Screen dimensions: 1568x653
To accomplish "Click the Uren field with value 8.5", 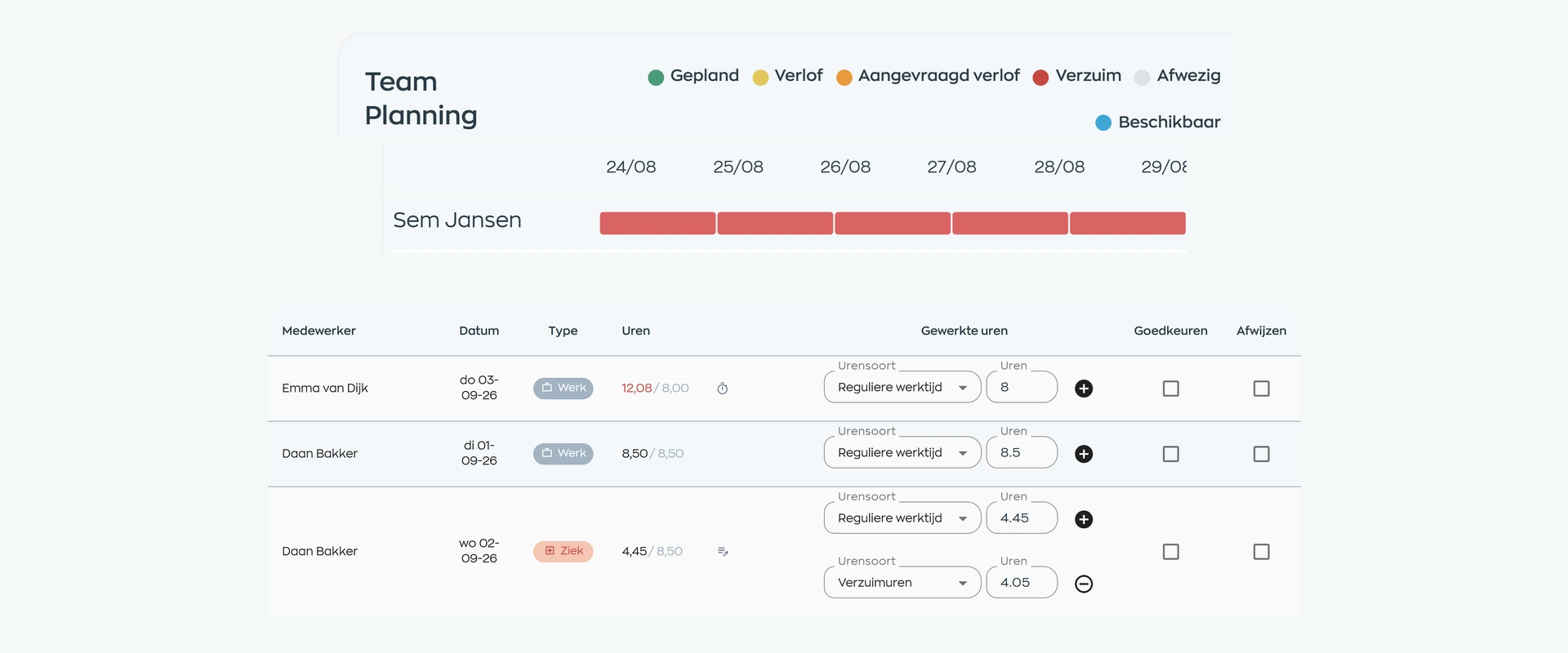I will pos(1022,452).
